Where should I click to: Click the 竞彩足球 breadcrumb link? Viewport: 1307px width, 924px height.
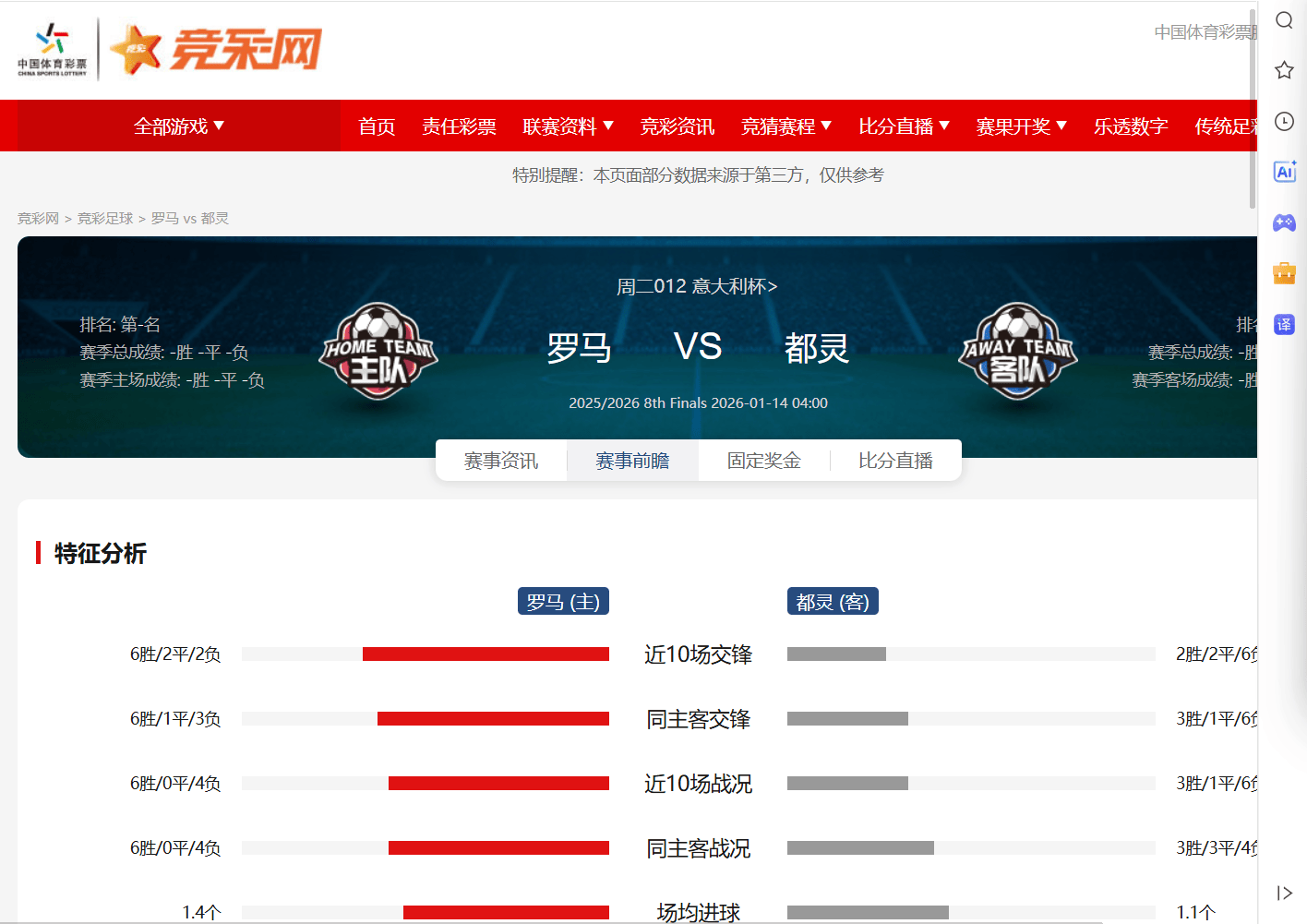coord(105,218)
